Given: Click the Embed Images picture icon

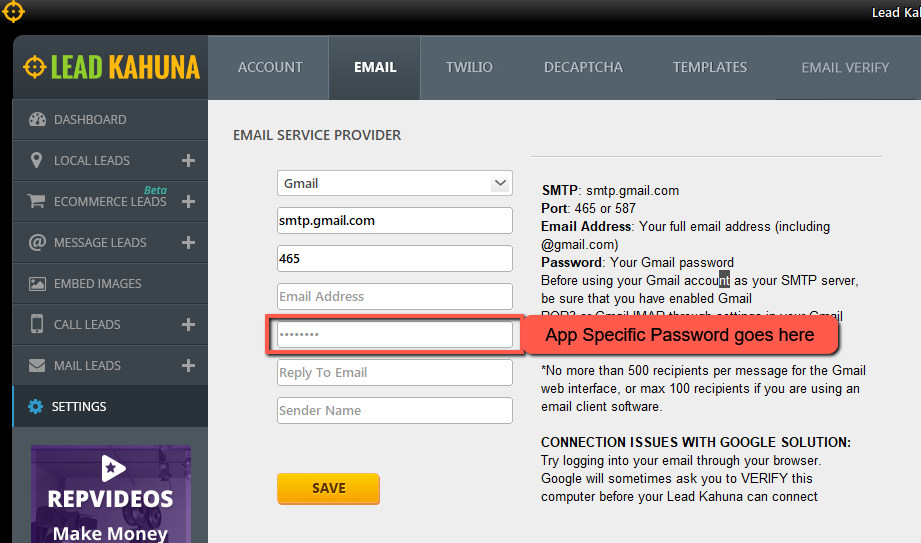Looking at the screenshot, I should point(38,284).
